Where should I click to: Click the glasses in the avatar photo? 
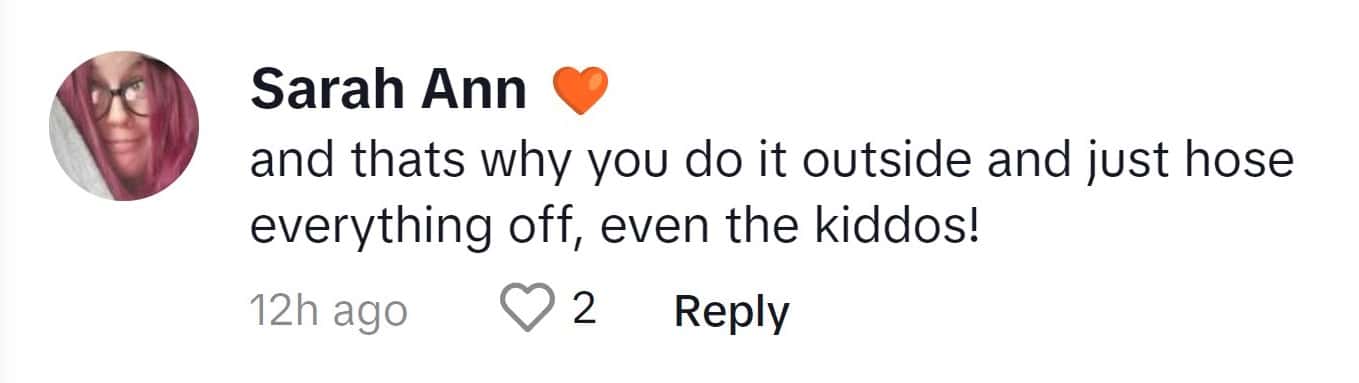click(x=122, y=99)
